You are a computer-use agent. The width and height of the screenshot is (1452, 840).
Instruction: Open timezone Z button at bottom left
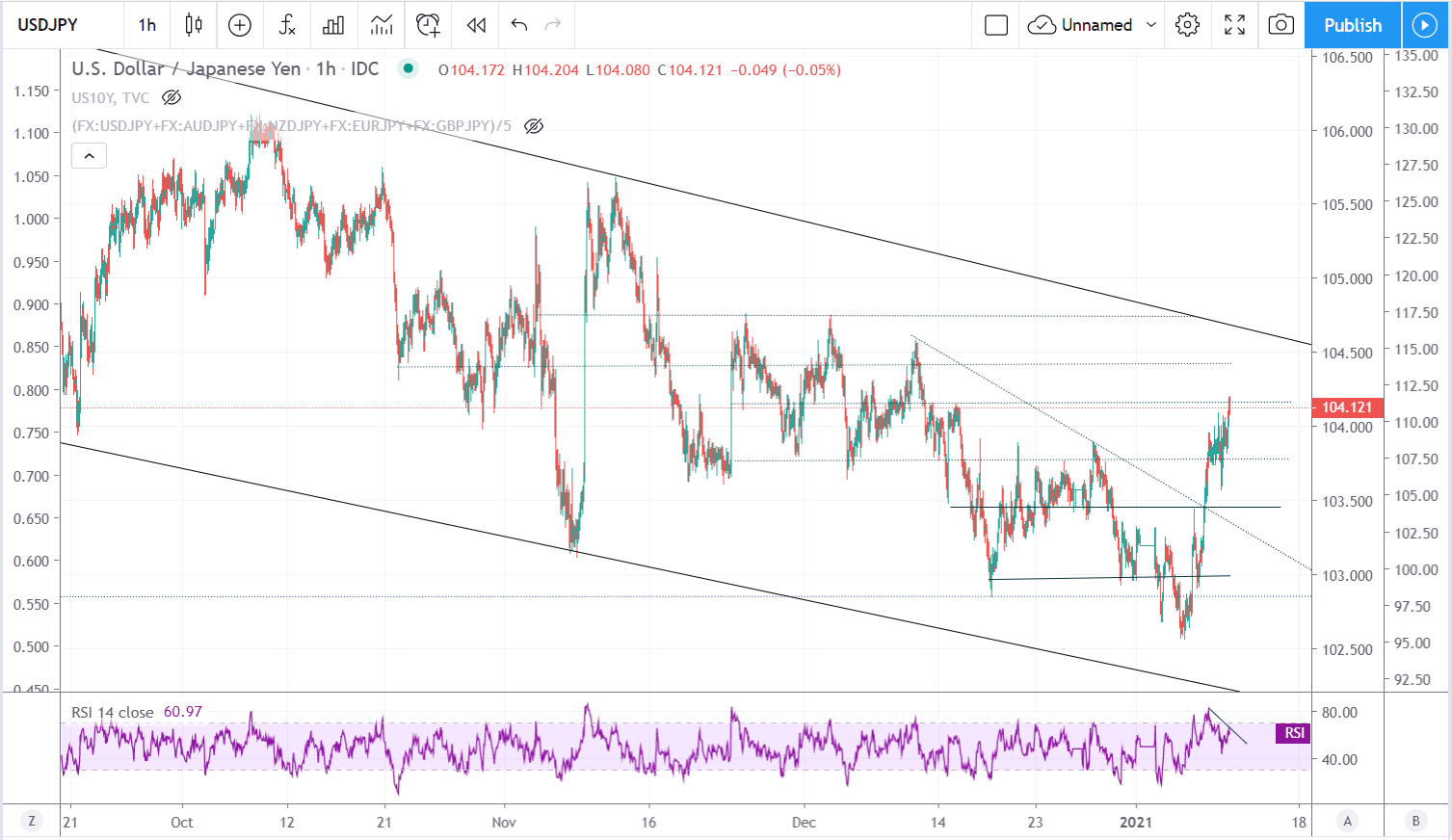click(x=33, y=821)
